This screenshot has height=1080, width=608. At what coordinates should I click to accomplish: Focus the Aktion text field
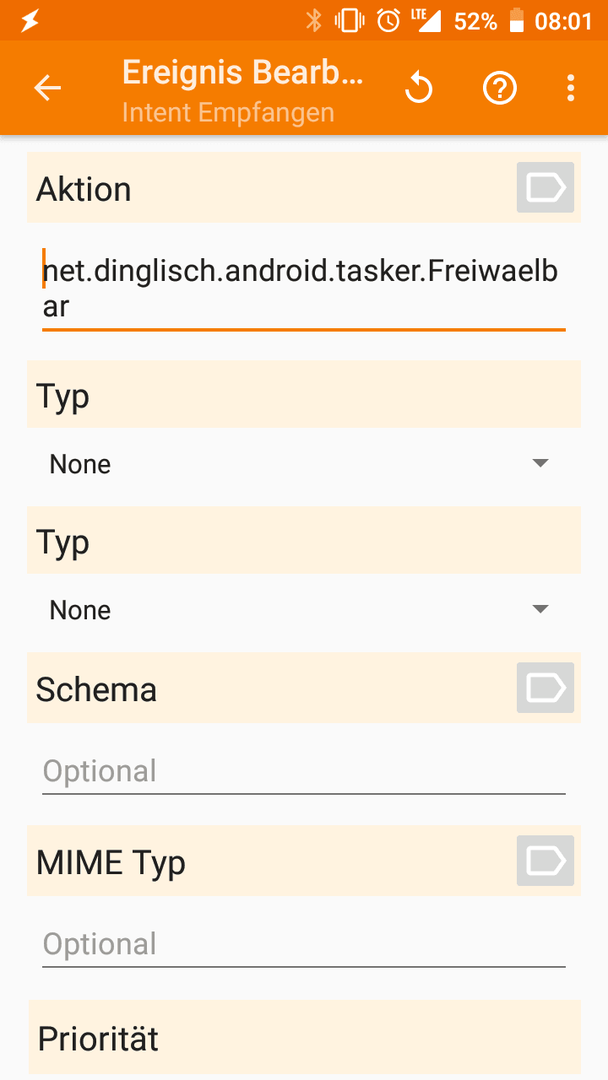pyautogui.click(x=304, y=289)
